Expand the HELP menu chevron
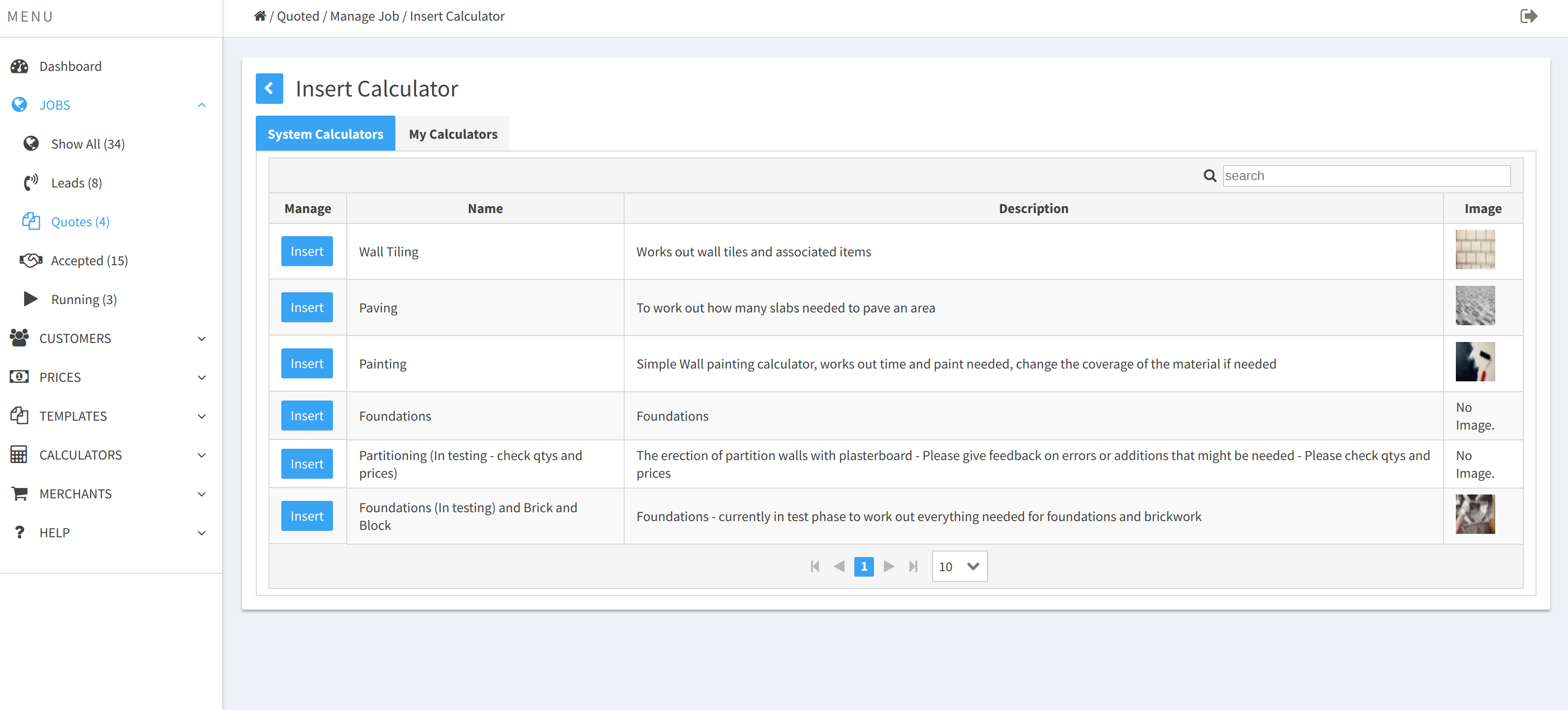This screenshot has height=710, width=1568. click(x=202, y=533)
